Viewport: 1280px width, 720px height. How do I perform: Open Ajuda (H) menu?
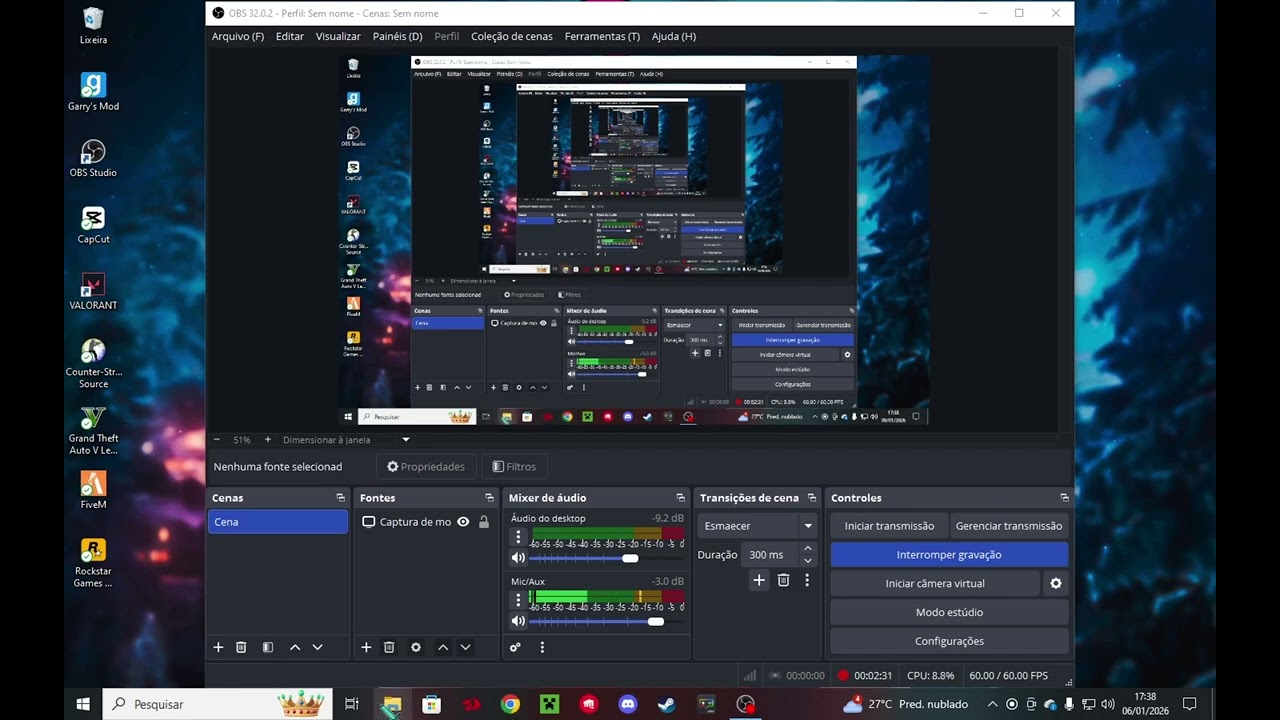pyautogui.click(x=674, y=36)
